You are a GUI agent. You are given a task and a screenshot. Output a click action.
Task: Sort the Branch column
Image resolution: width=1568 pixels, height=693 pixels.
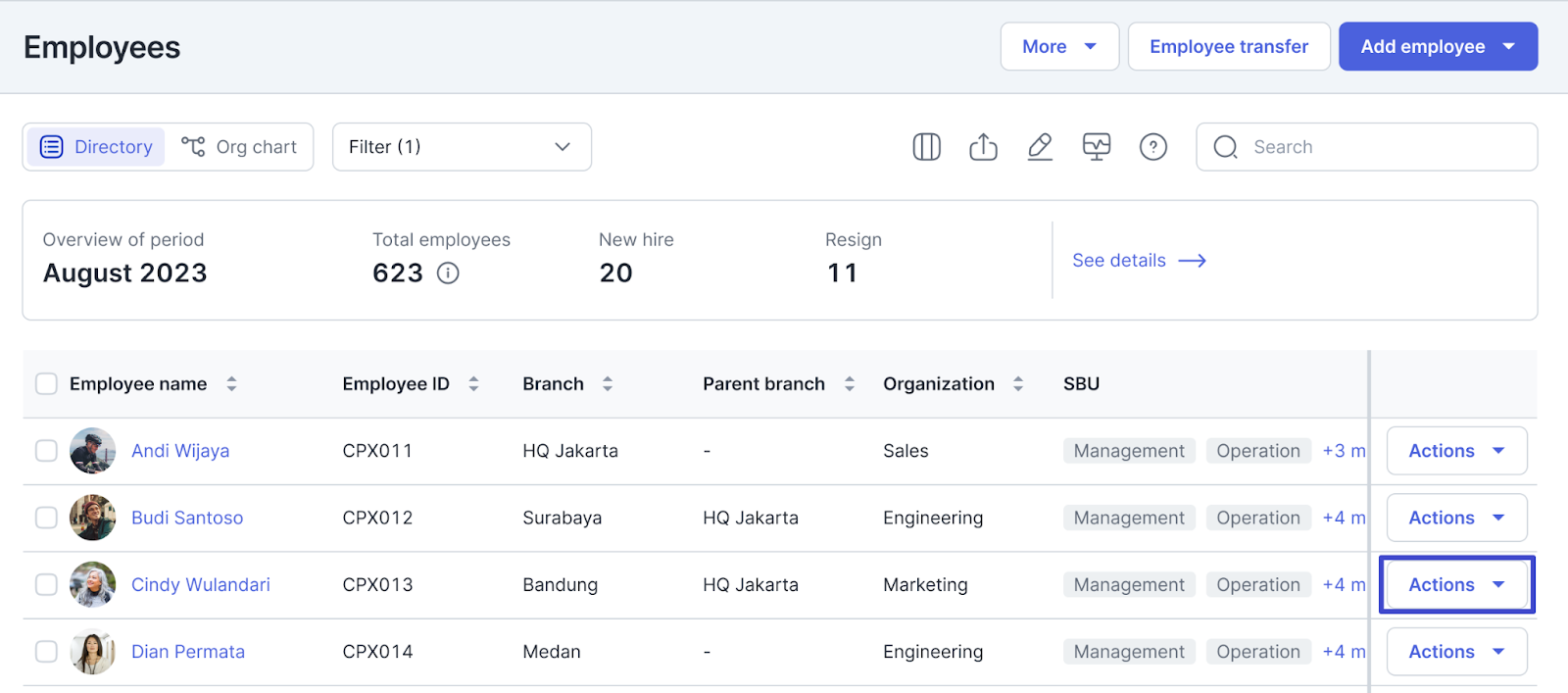(x=608, y=384)
